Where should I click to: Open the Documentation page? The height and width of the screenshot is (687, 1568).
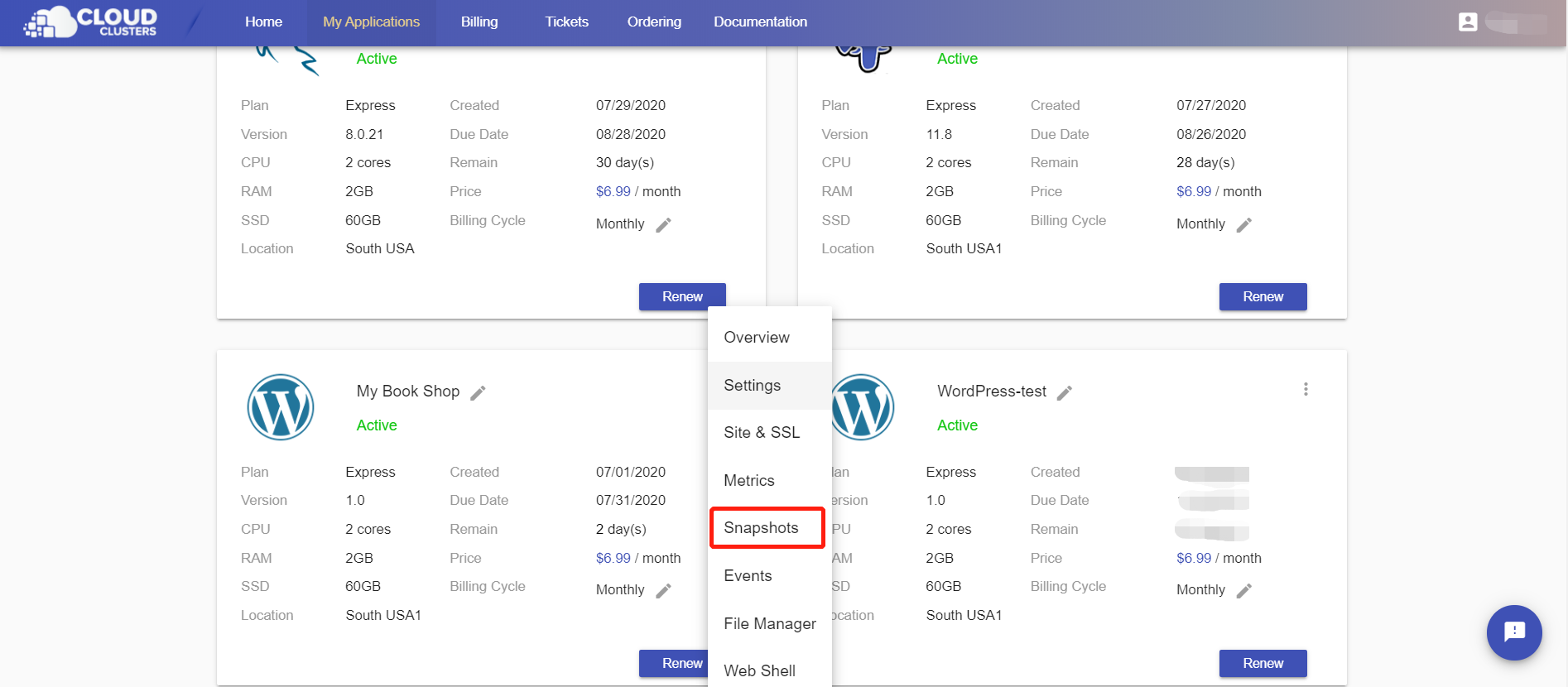[760, 22]
